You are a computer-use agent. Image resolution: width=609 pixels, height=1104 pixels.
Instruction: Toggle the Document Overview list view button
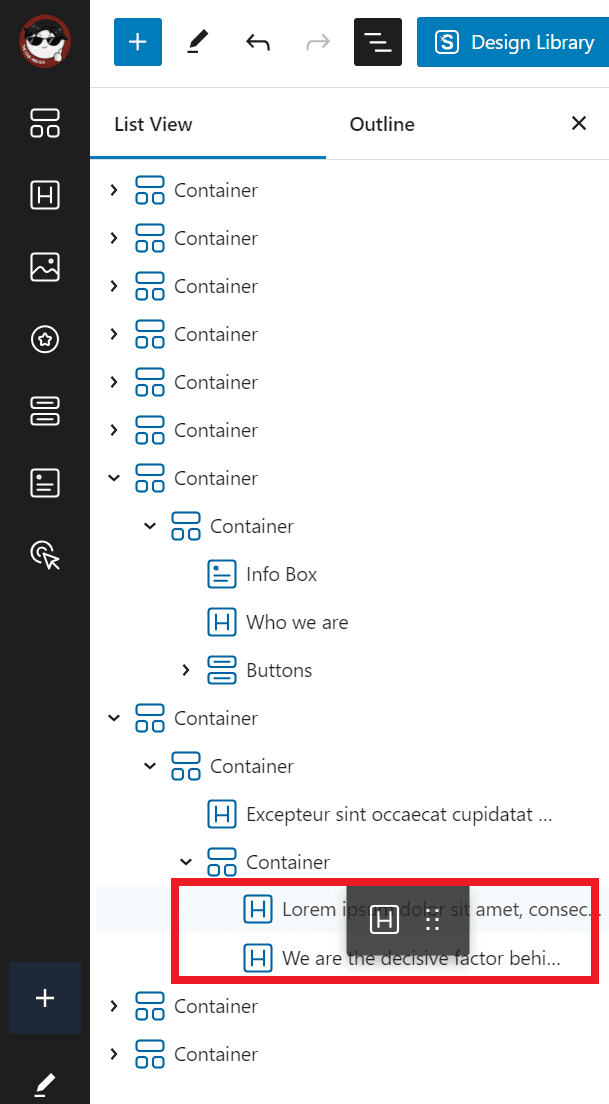(377, 42)
